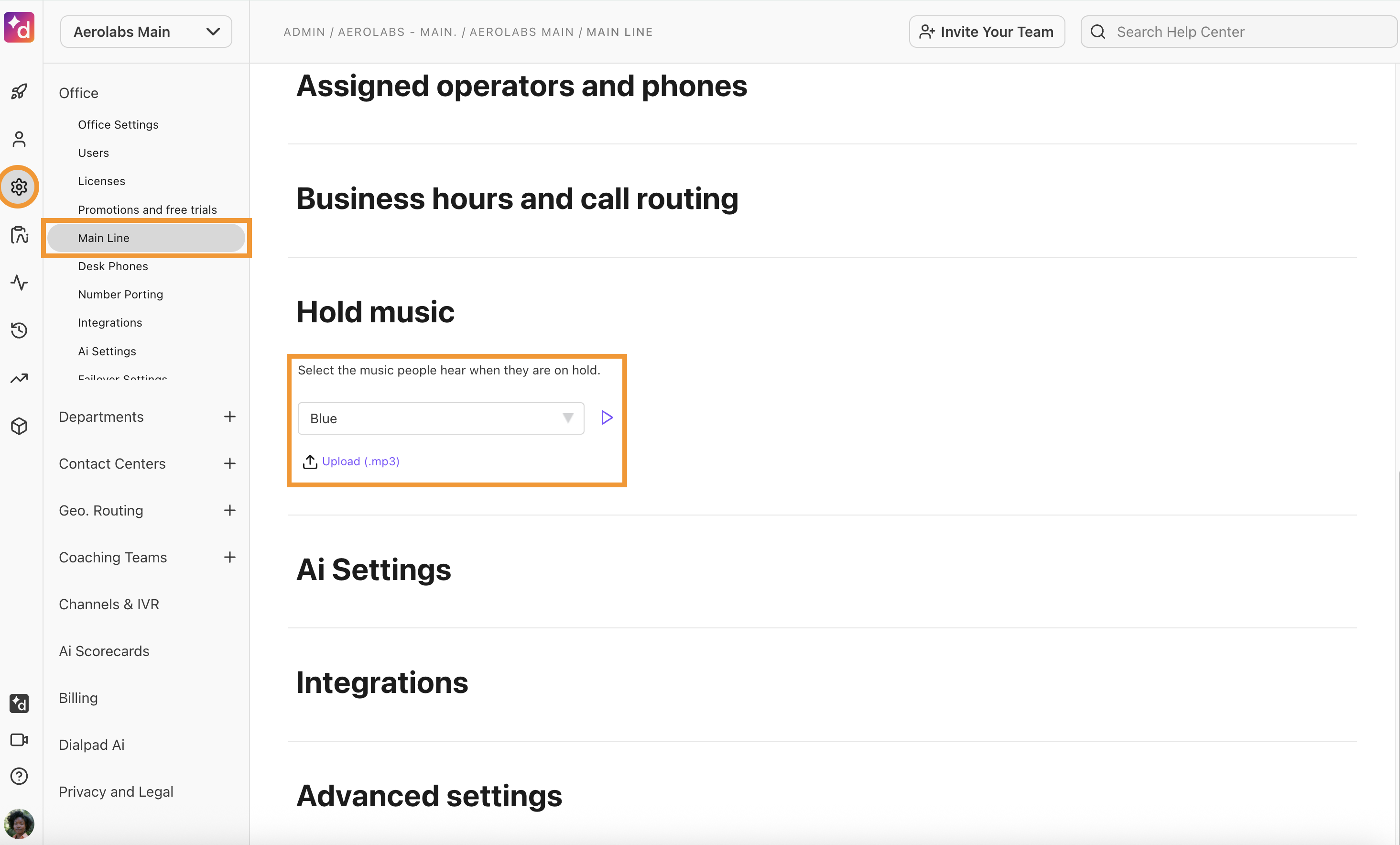Open the trending analytics arrow icon
Viewport: 1400px width, 845px height.
coord(19,378)
